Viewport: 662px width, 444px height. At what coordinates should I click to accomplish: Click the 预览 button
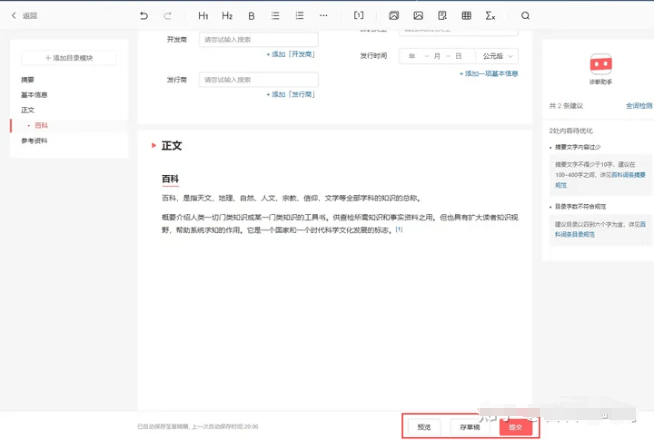424,427
